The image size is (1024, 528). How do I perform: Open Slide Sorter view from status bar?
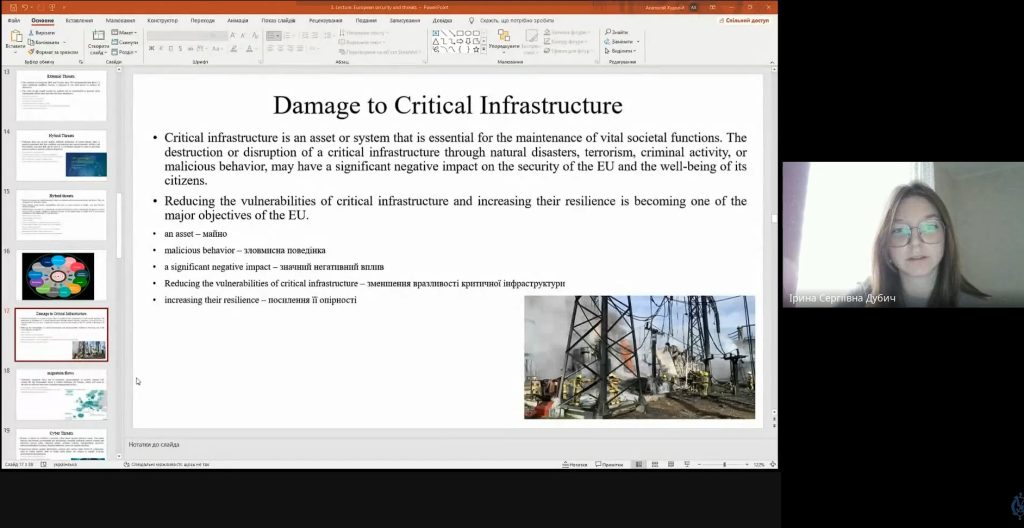(x=656, y=464)
